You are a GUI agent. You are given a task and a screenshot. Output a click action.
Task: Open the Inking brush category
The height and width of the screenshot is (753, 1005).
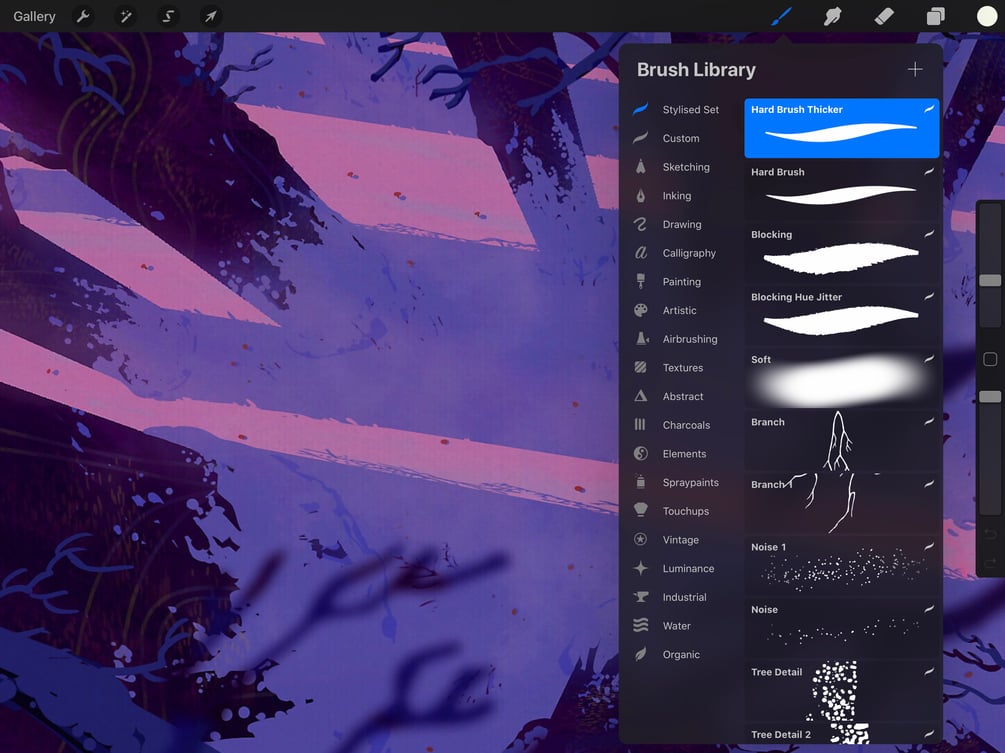(679, 196)
